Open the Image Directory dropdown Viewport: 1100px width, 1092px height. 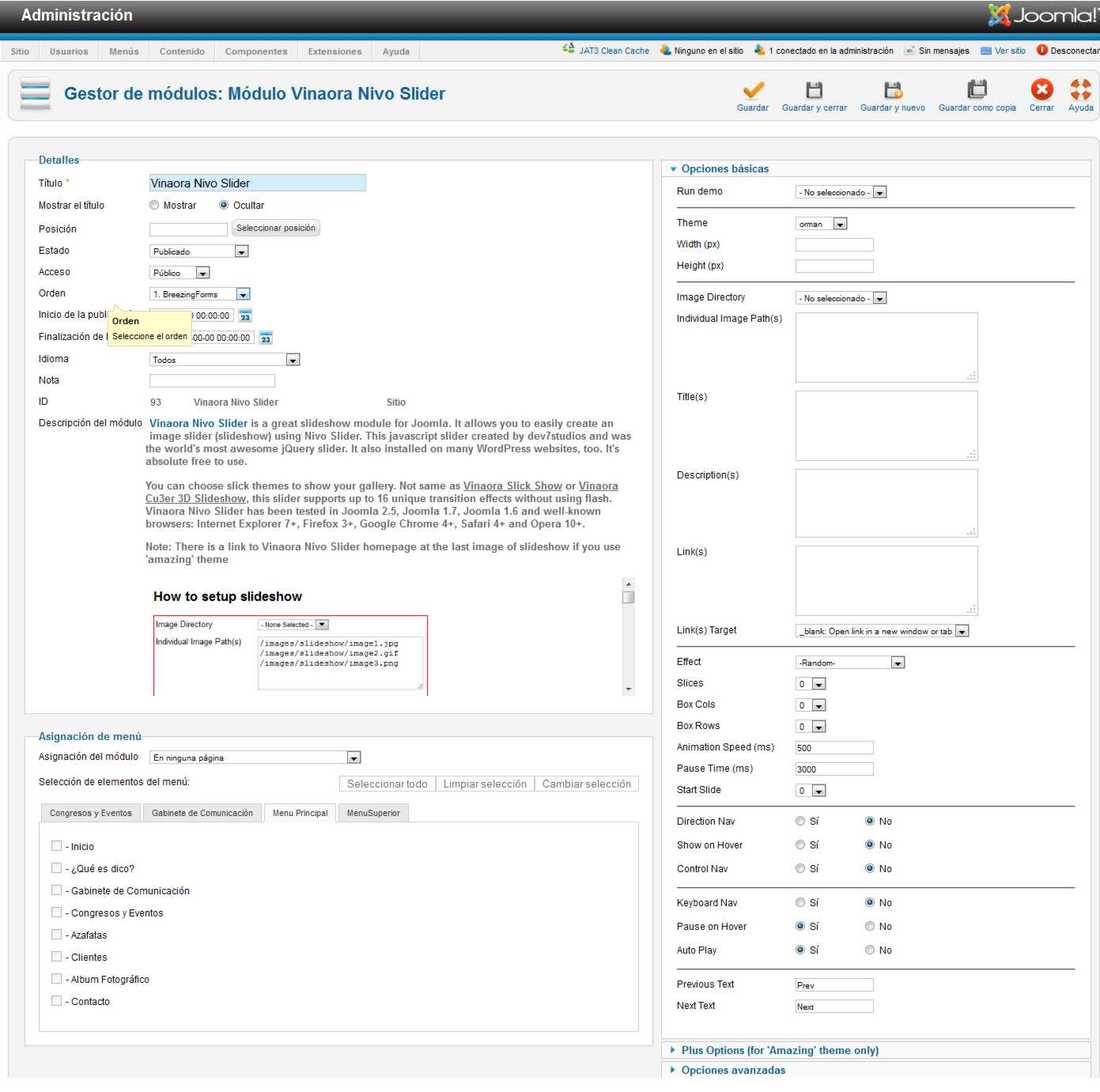pyautogui.click(x=841, y=299)
